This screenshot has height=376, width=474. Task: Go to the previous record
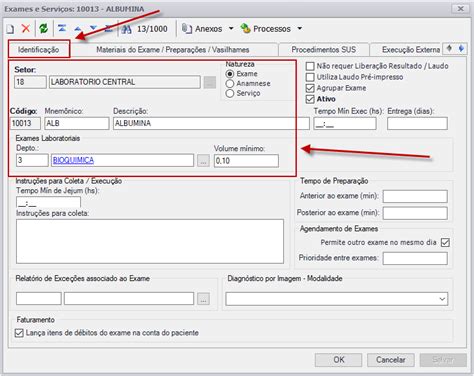coord(78,29)
